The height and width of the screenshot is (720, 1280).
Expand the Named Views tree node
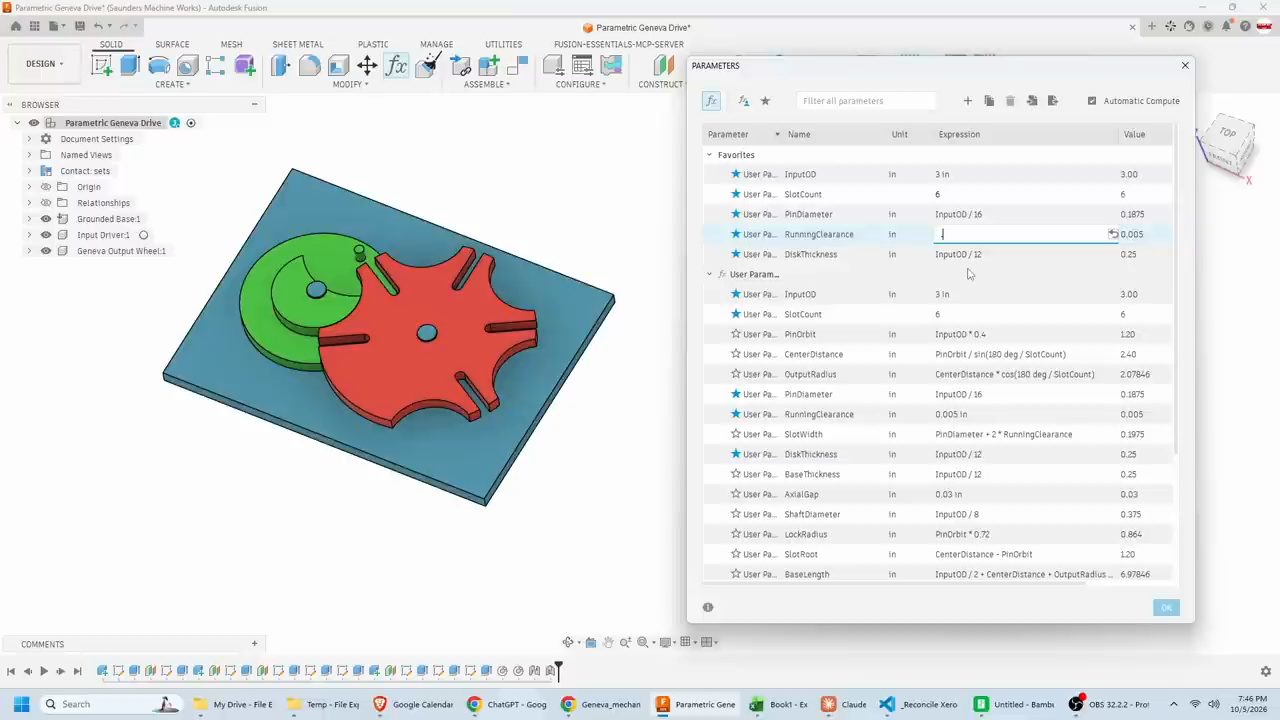(29, 155)
